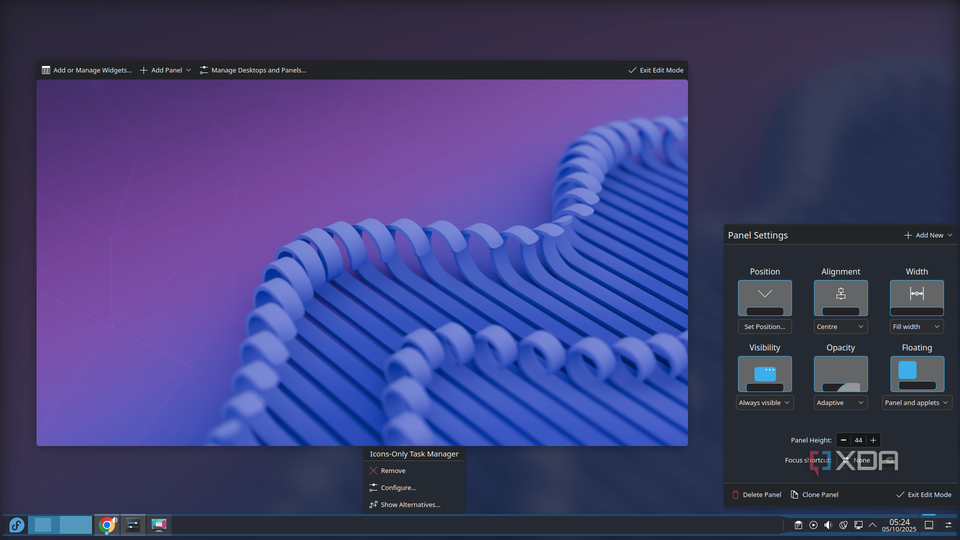The image size is (960, 540).
Task: Click the display configuration tray icon
Action: click(x=858, y=525)
